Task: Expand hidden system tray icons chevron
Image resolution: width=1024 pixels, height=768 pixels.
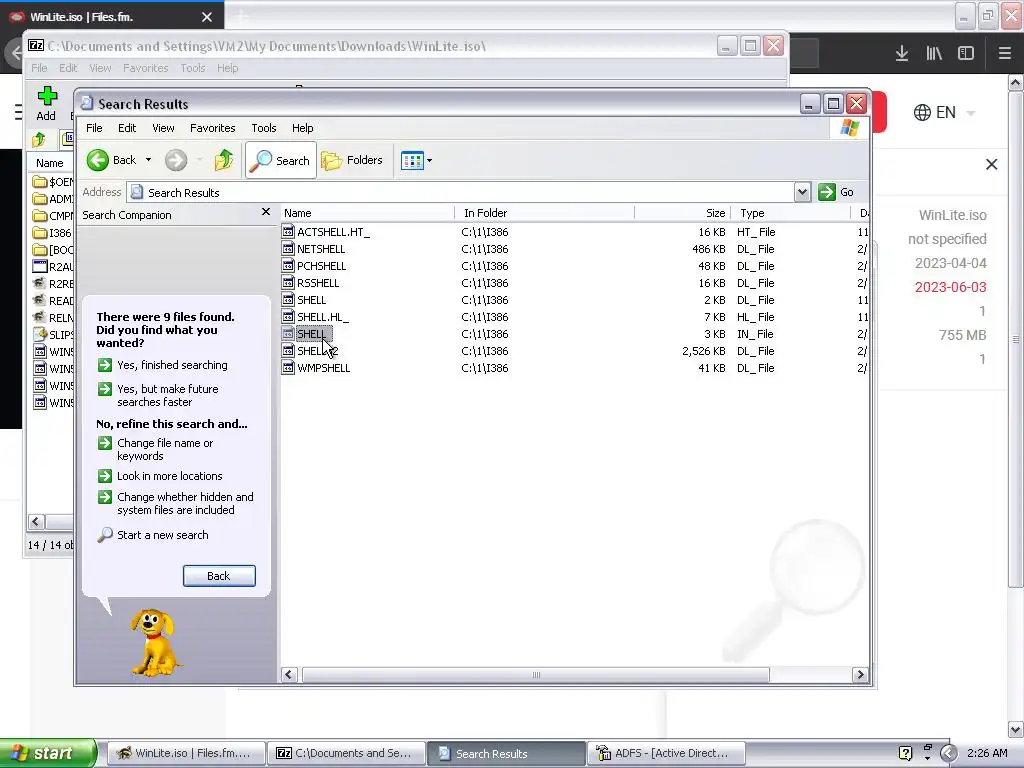Action: [x=949, y=754]
